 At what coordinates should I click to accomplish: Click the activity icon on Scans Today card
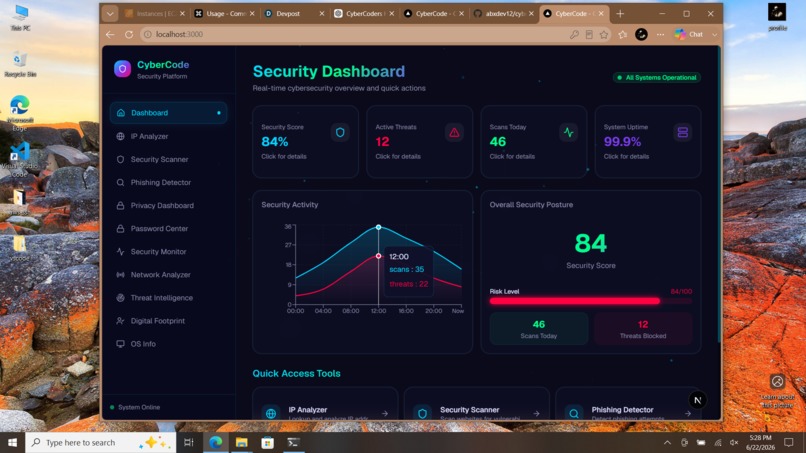(568, 132)
